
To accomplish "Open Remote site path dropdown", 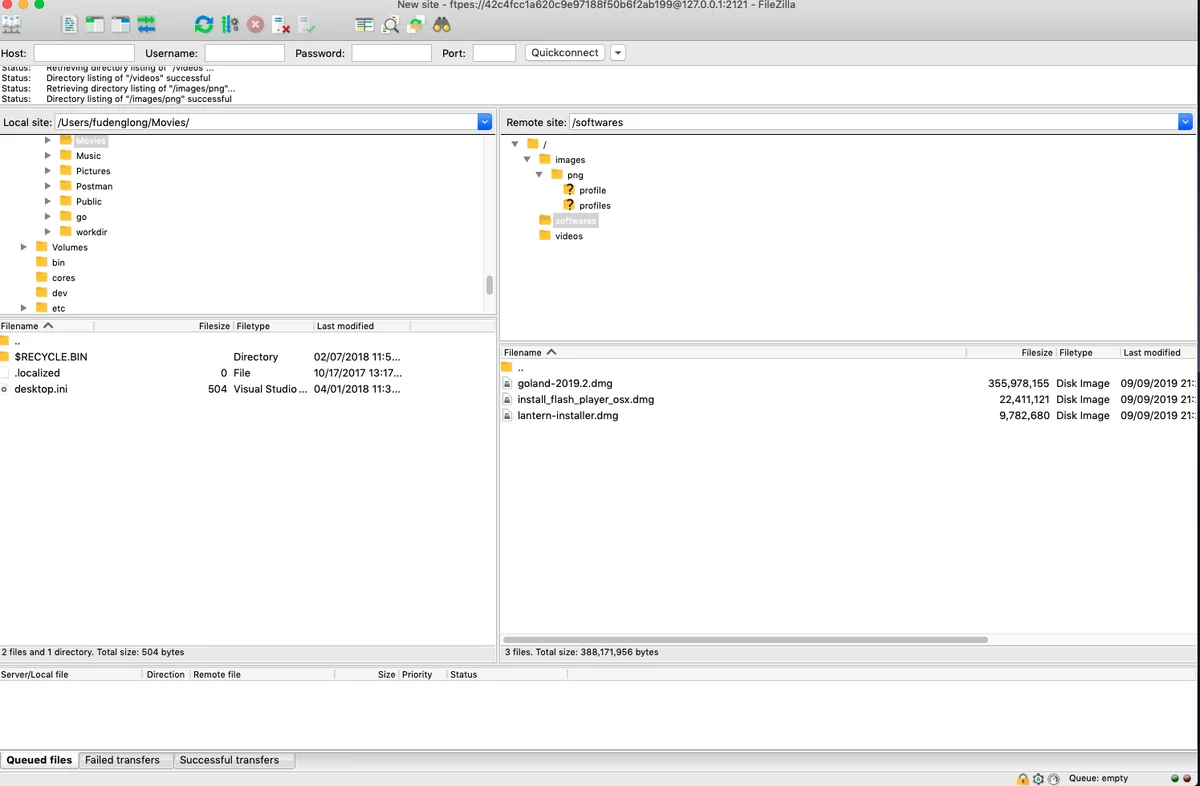I will tap(1186, 122).
